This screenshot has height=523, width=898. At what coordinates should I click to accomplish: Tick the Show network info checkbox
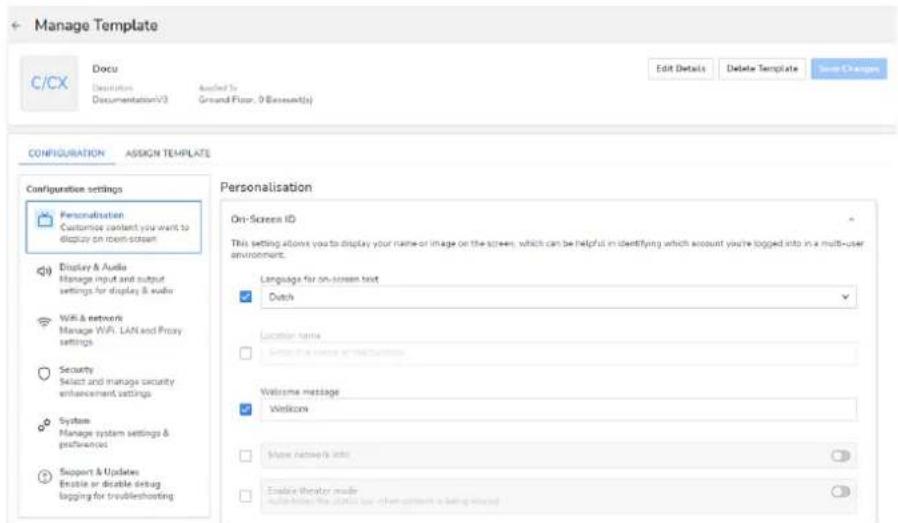(246, 456)
